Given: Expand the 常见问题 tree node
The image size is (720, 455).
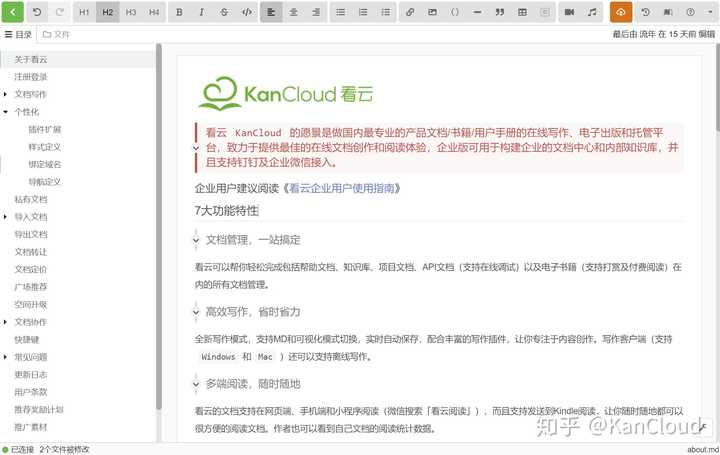Looking at the screenshot, I should pyautogui.click(x=6, y=357).
